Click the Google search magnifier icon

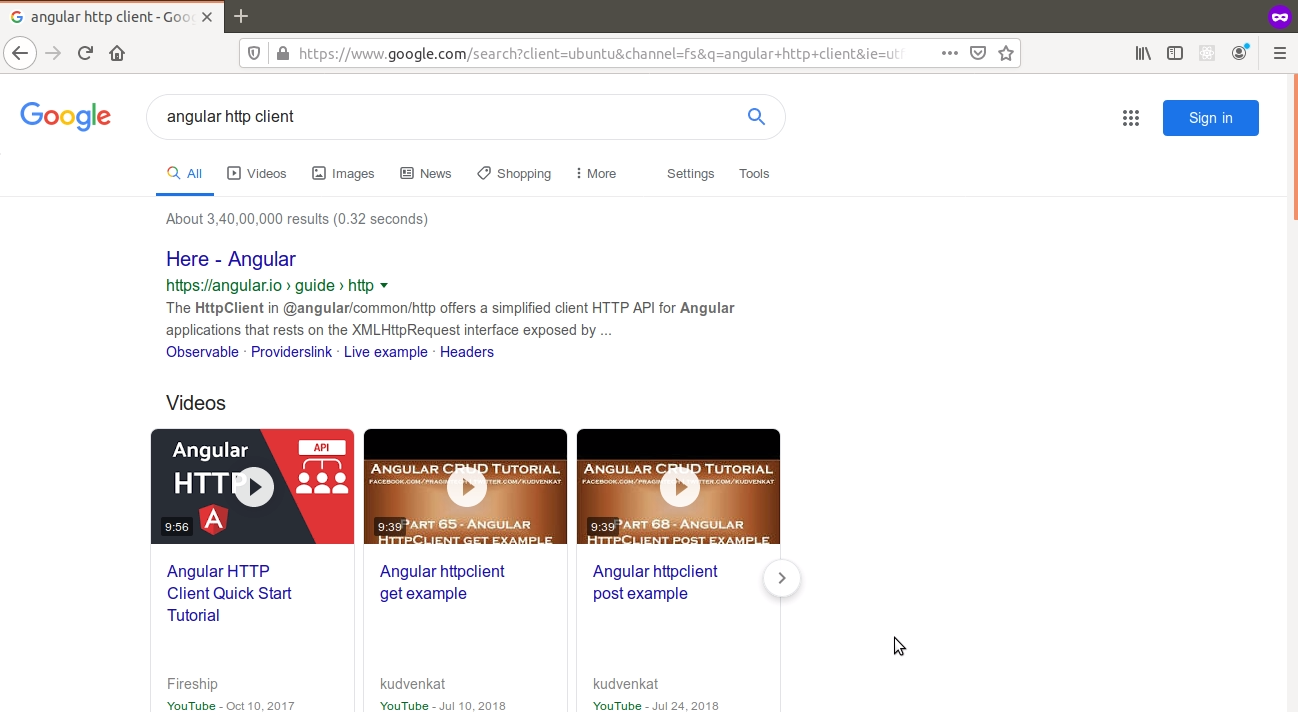[x=756, y=116]
